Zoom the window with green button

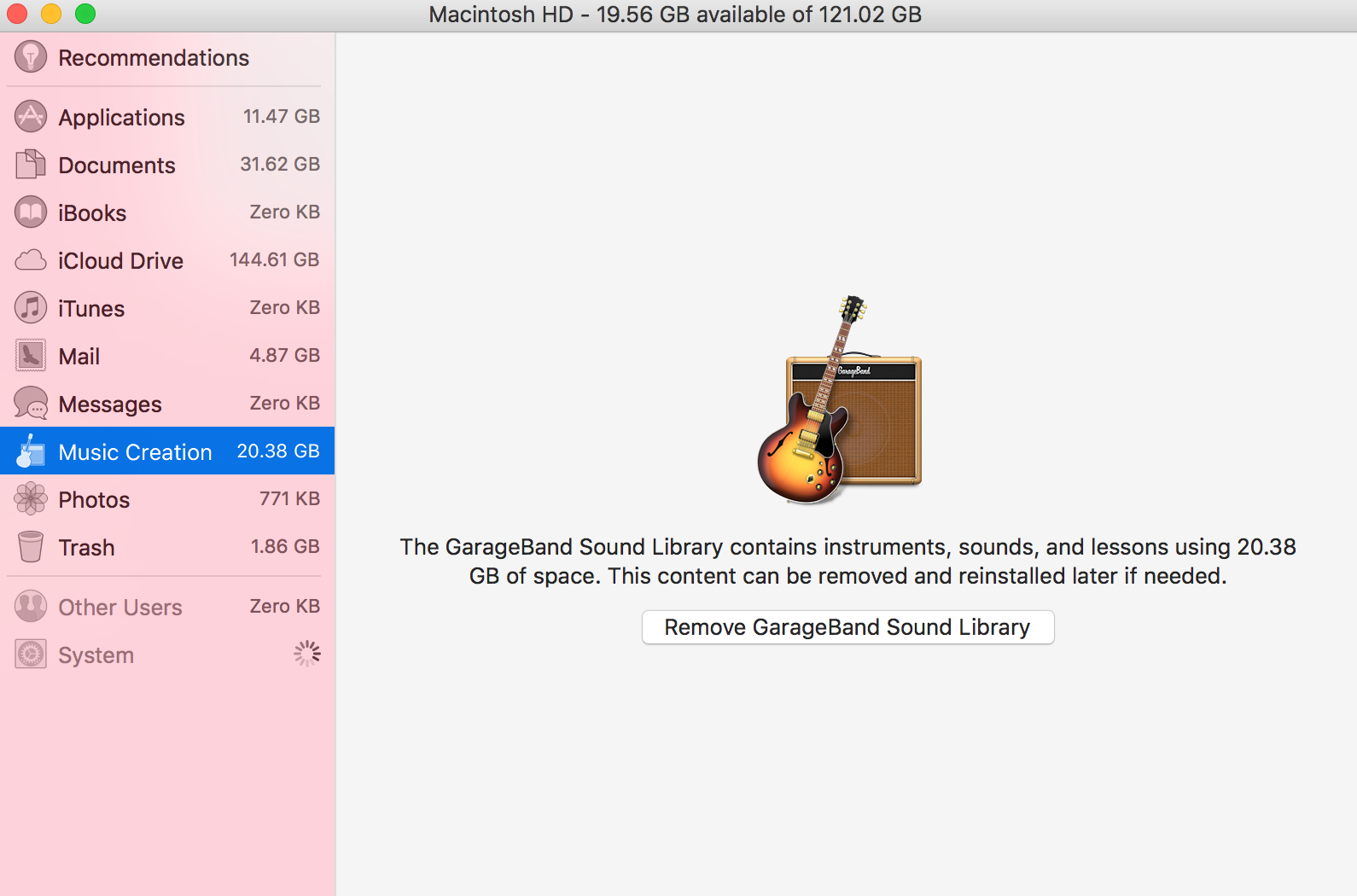[x=85, y=14]
